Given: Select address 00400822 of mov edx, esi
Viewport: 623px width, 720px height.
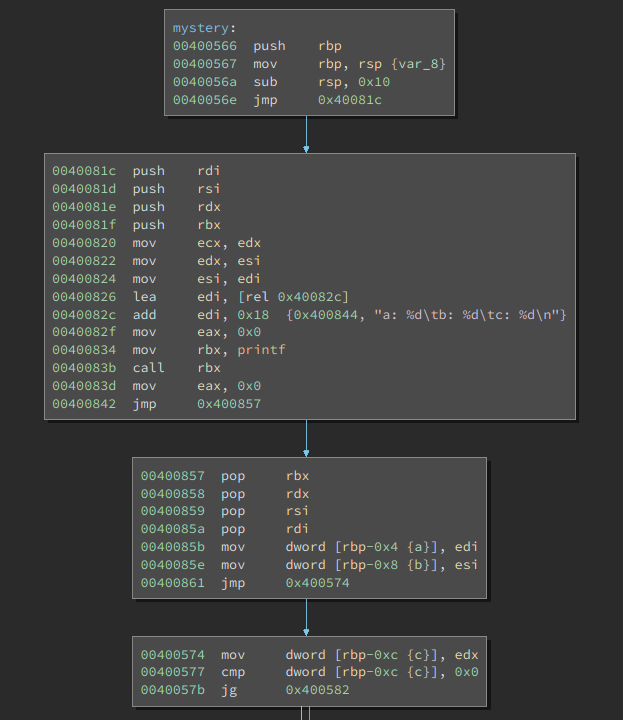Looking at the screenshot, I should coord(84,261).
